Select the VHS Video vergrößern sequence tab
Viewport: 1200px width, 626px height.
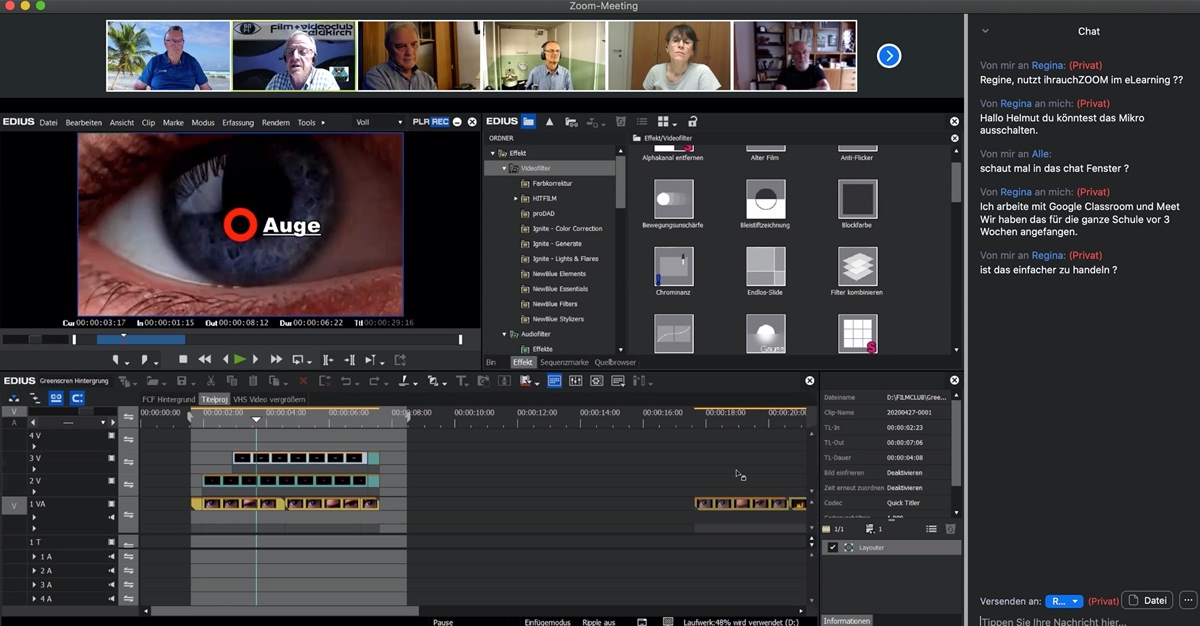point(270,399)
